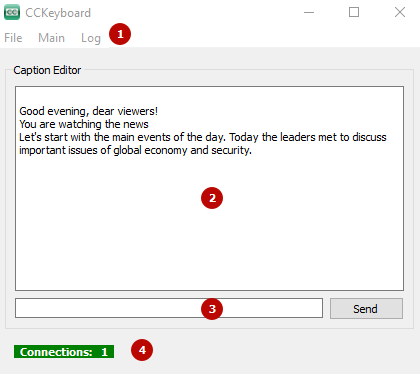This screenshot has width=420, height=374.
Task: Close the CCKeyboard window
Action: (400, 13)
